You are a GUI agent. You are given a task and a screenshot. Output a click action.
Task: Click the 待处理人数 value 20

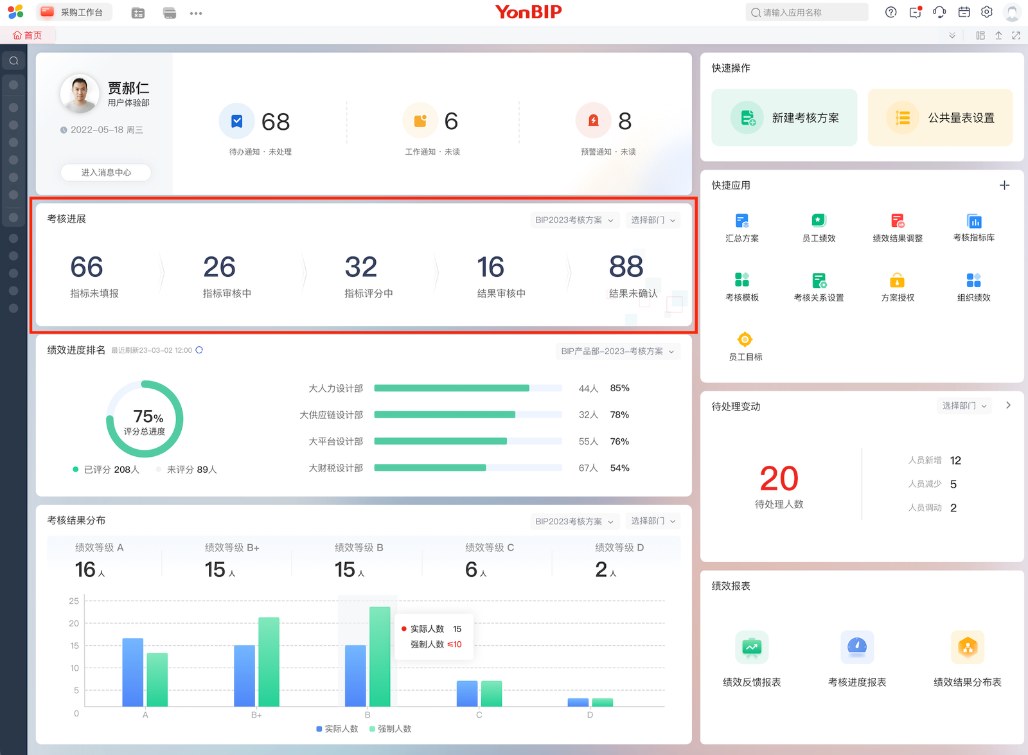[x=779, y=478]
